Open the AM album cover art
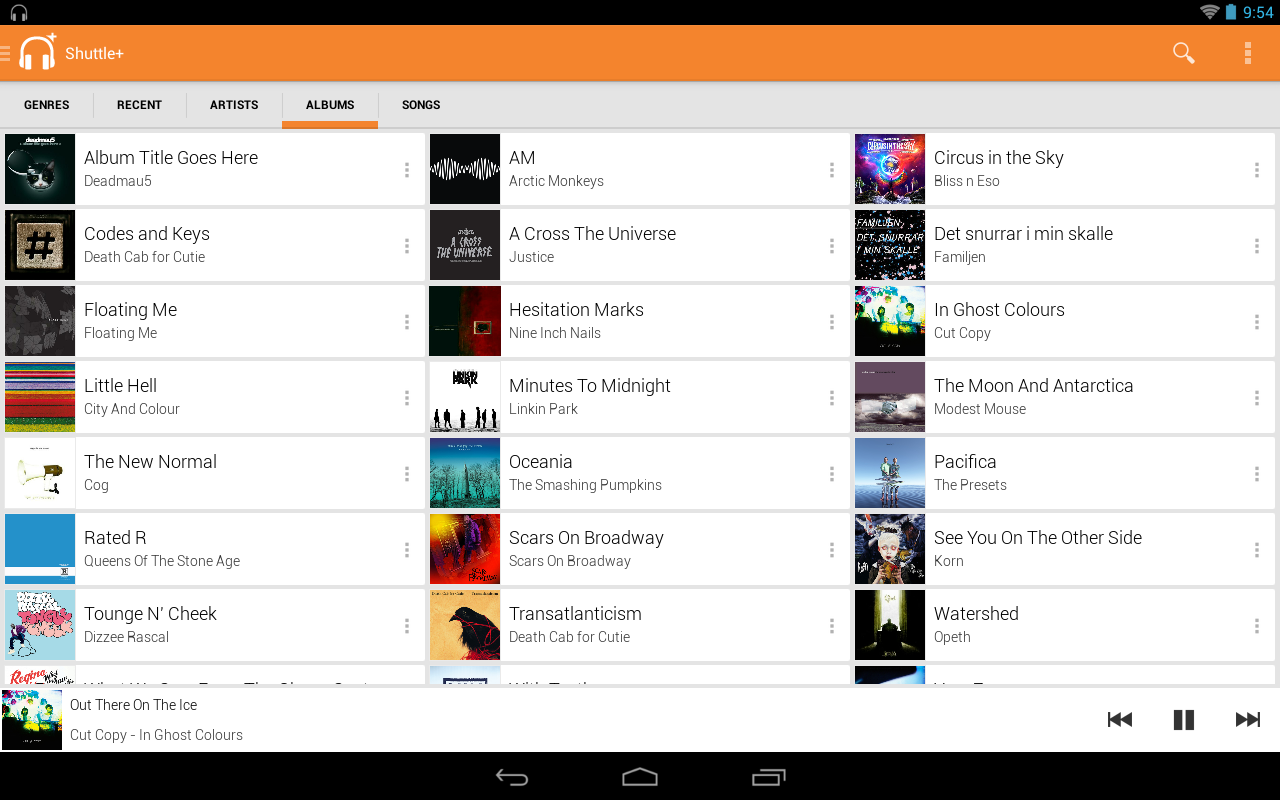Screen dimensions: 1280x800 point(465,170)
